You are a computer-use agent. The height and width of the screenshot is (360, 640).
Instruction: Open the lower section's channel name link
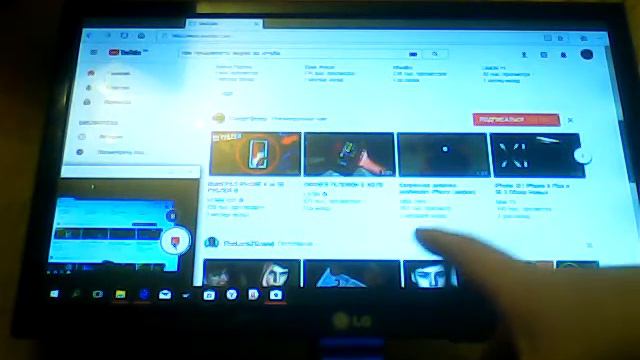[249, 244]
